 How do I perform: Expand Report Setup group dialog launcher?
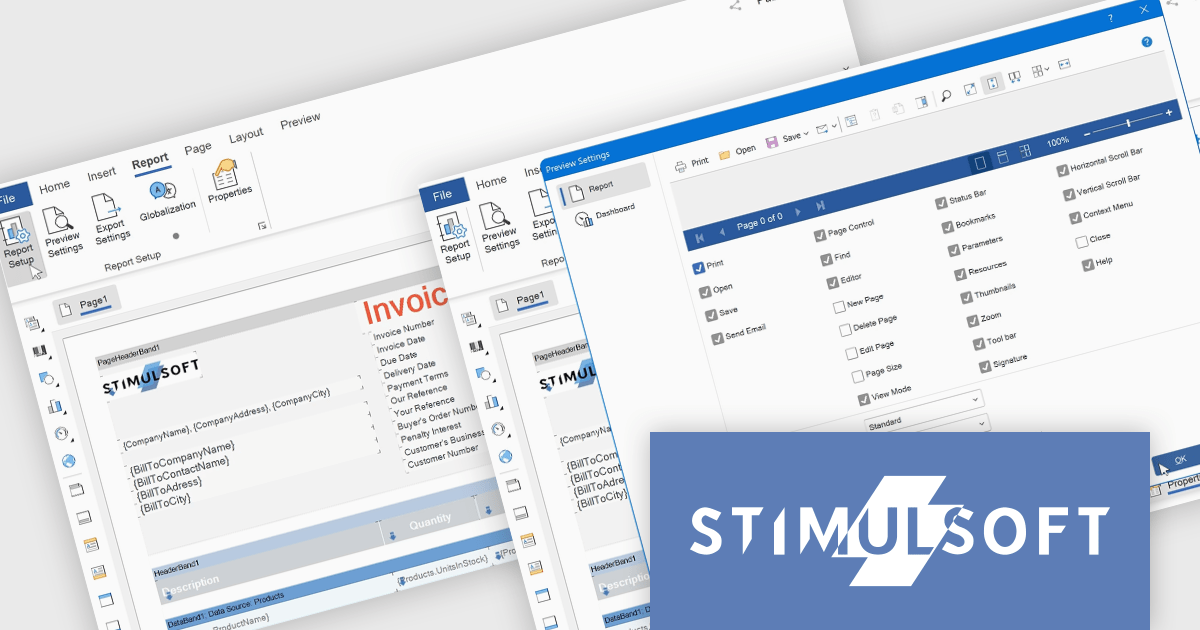pyautogui.click(x=263, y=227)
